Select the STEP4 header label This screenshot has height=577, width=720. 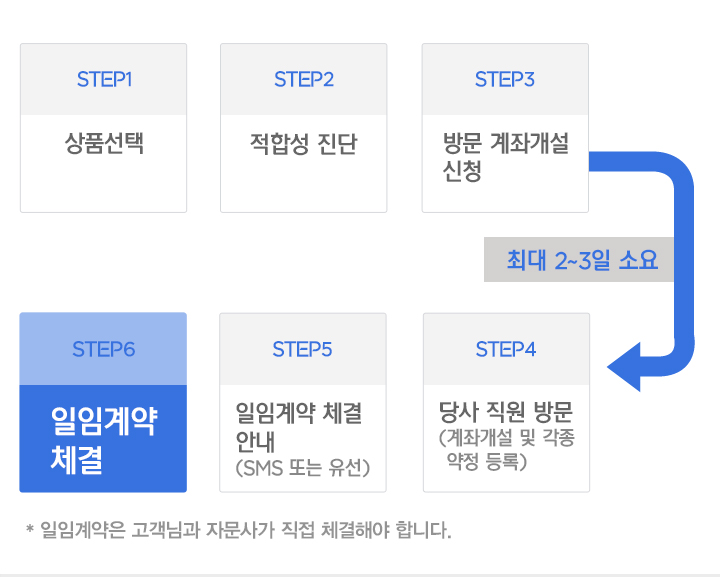point(506,349)
